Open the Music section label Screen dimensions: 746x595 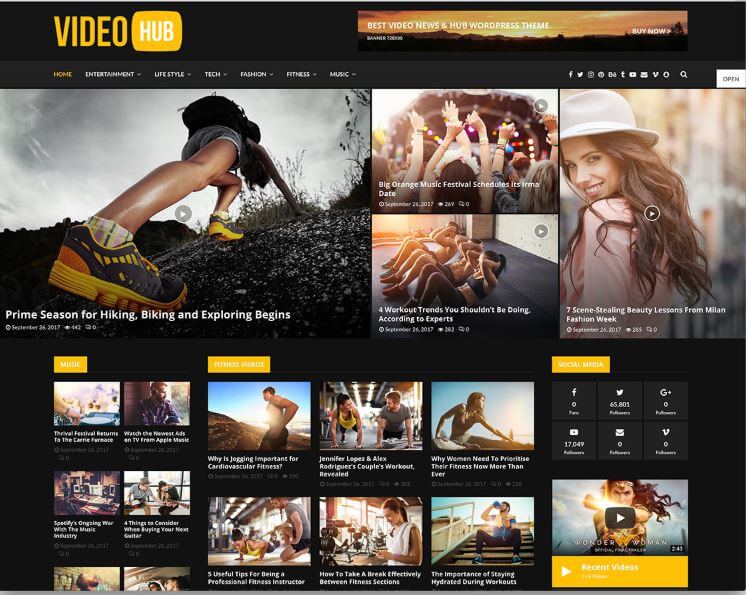point(70,364)
